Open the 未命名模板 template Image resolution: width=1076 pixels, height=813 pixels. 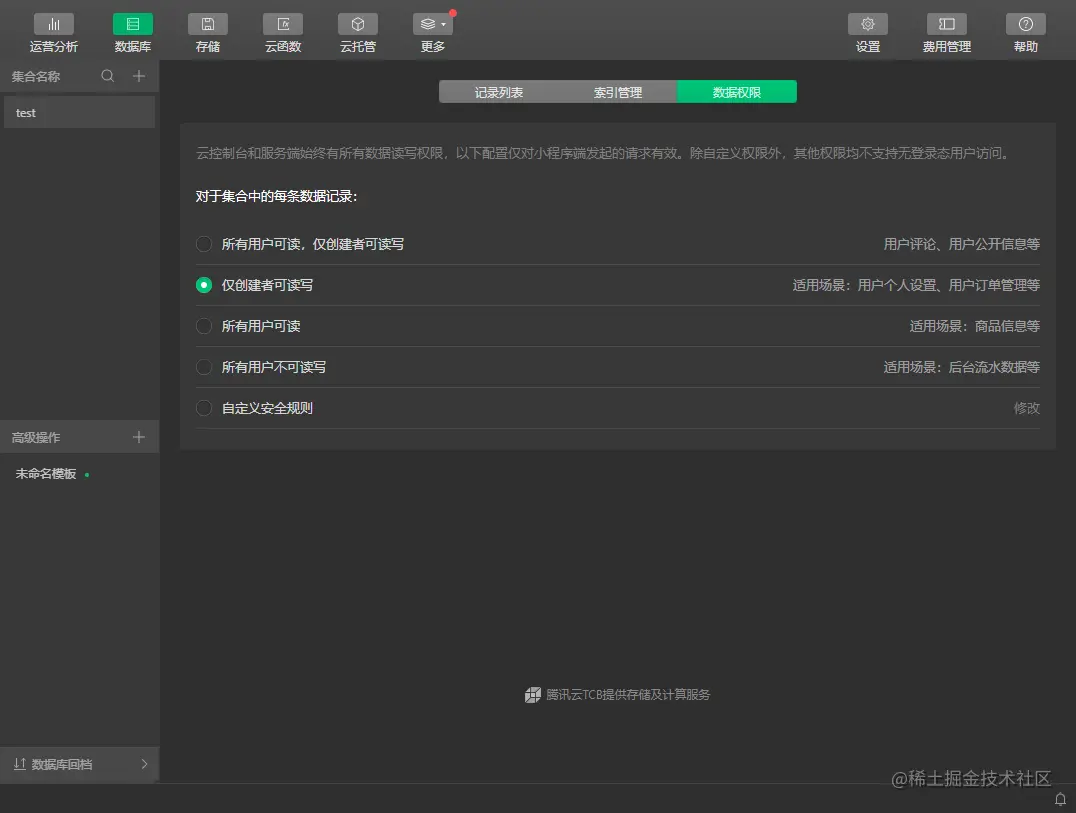pyautogui.click(x=46, y=473)
